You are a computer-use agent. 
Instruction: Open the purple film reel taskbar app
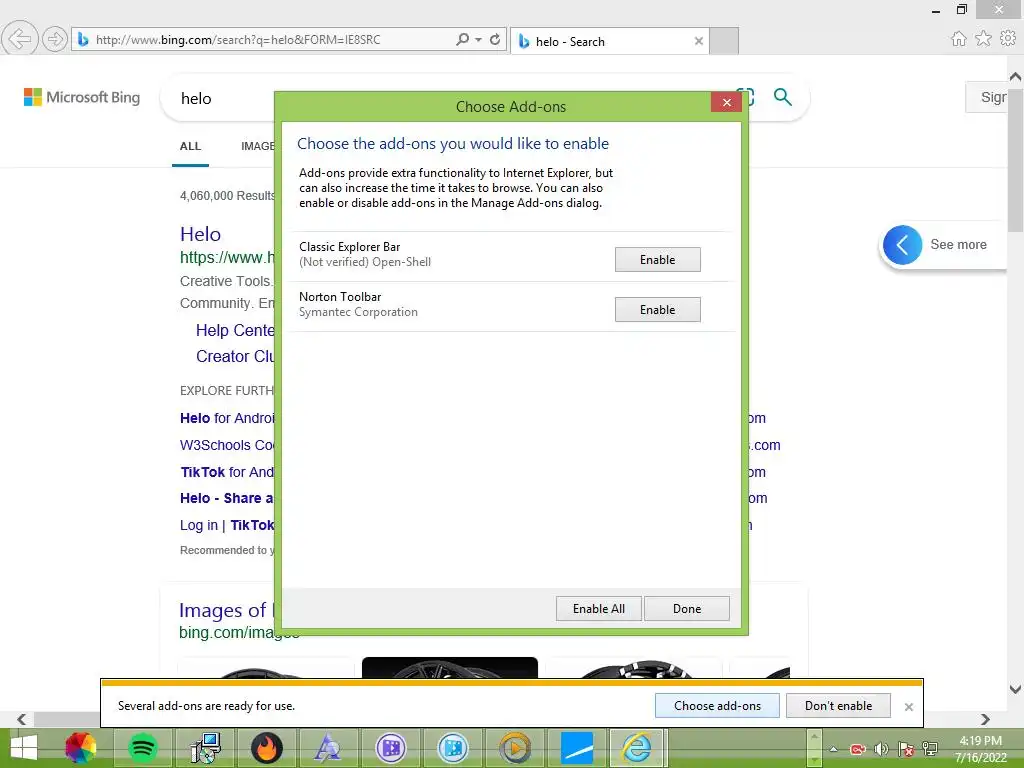[x=391, y=748]
